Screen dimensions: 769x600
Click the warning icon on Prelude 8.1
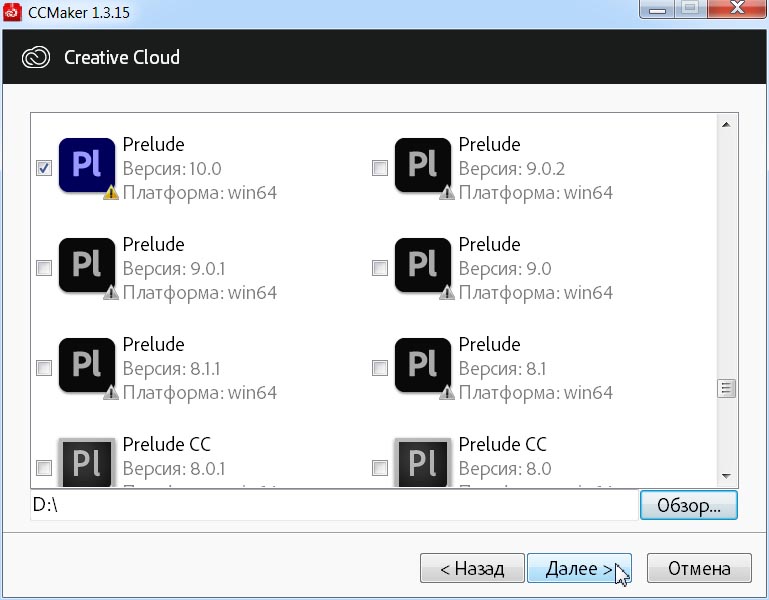click(447, 393)
